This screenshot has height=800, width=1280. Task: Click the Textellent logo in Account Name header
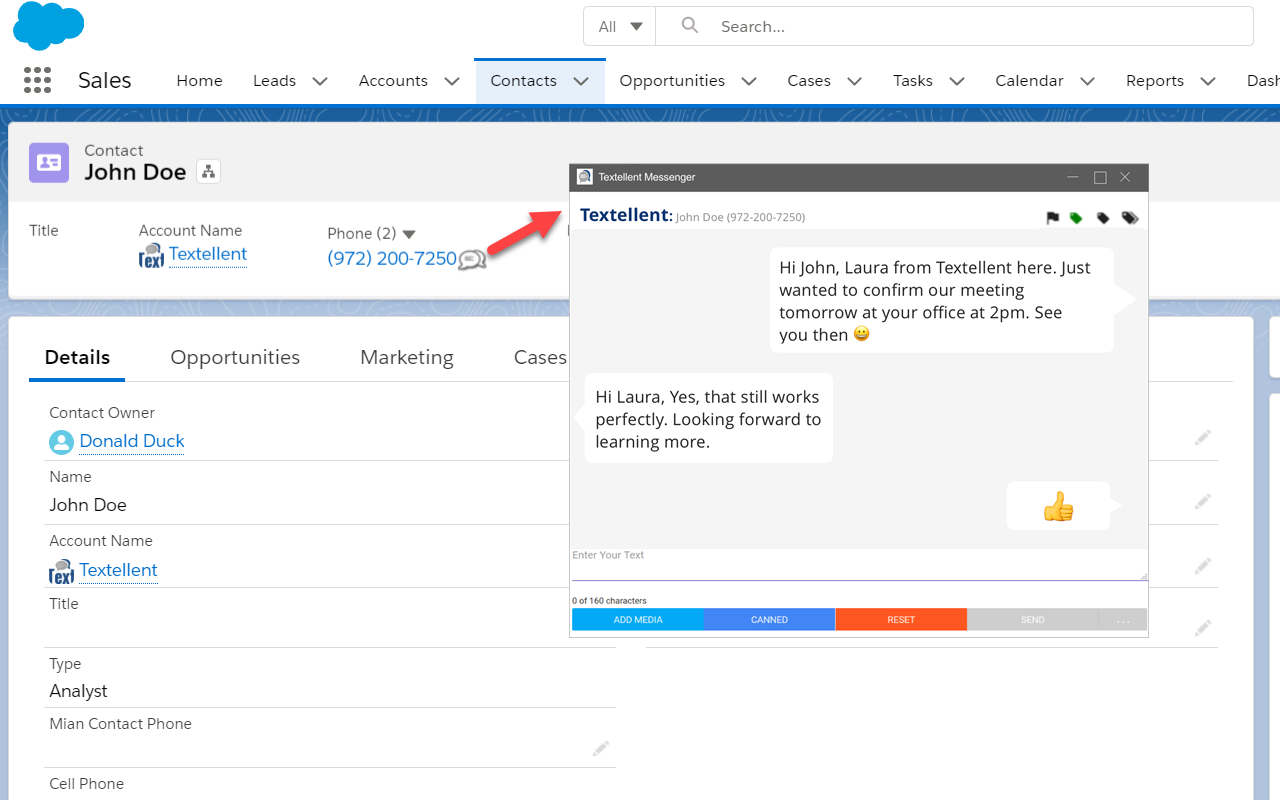point(151,256)
